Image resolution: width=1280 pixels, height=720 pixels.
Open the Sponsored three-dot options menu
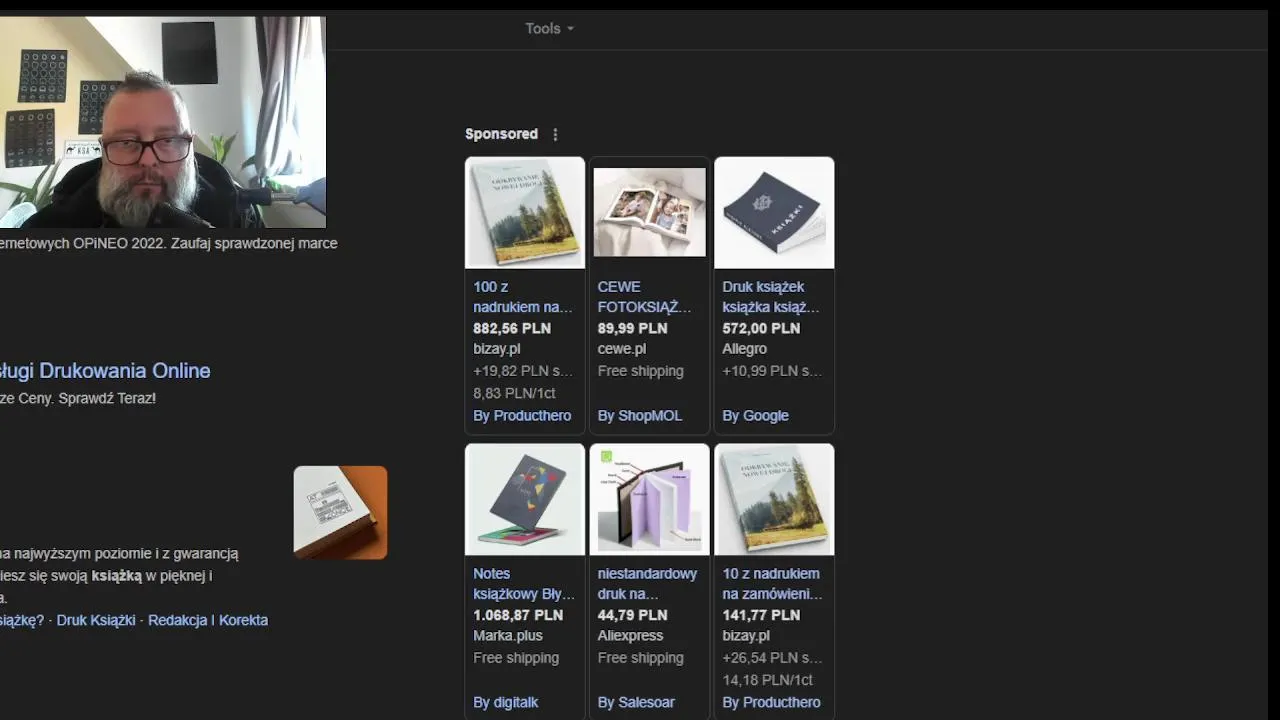(x=555, y=134)
